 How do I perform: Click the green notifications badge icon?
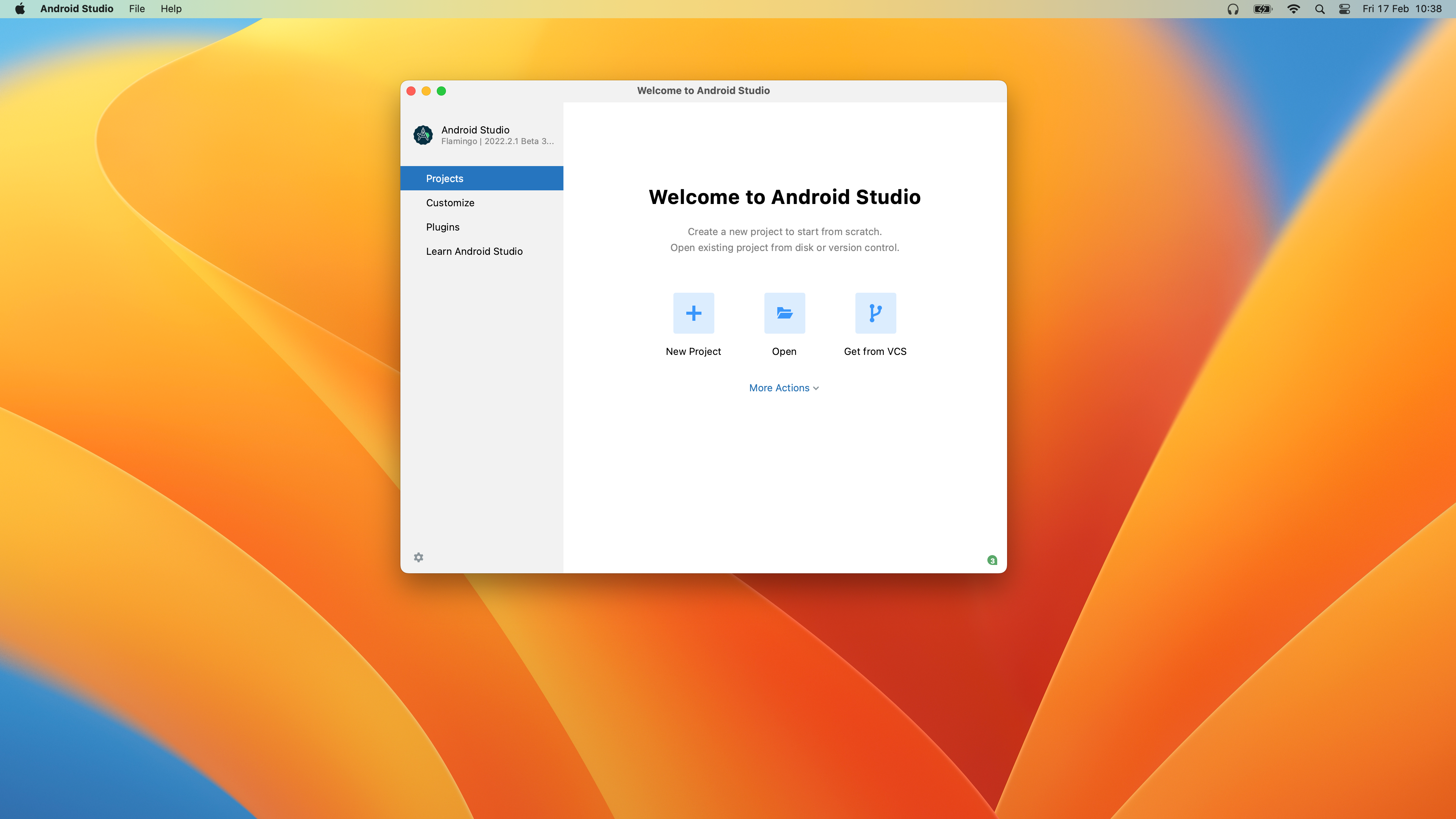(x=992, y=560)
